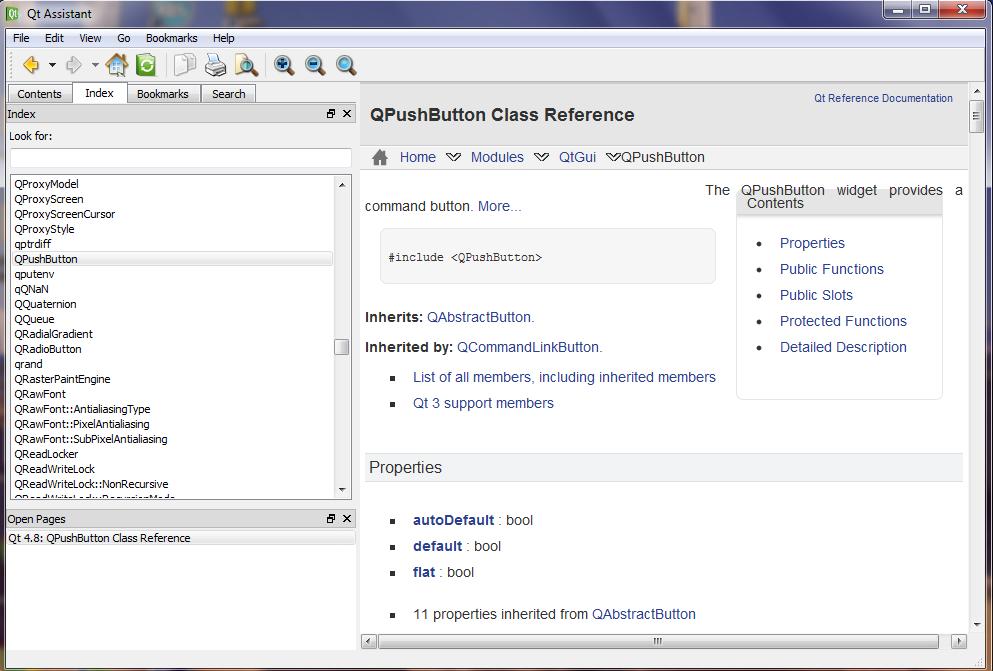
Task: Click the Qt Assistant title bar logo icon
Action: click(12, 13)
